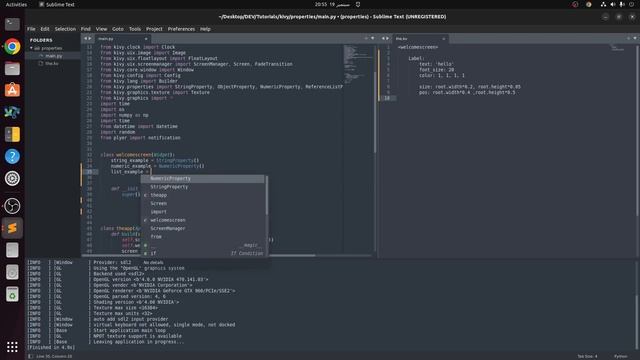
Task: Open the Edit menu
Action: point(45,29)
